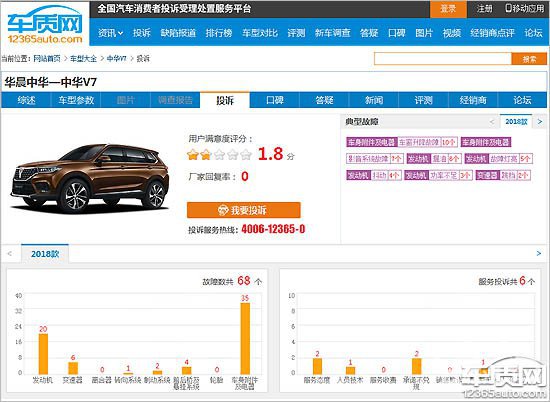Click the 车质网 12365auto.com logo
This screenshot has width=550, height=402.
(x=45, y=25)
